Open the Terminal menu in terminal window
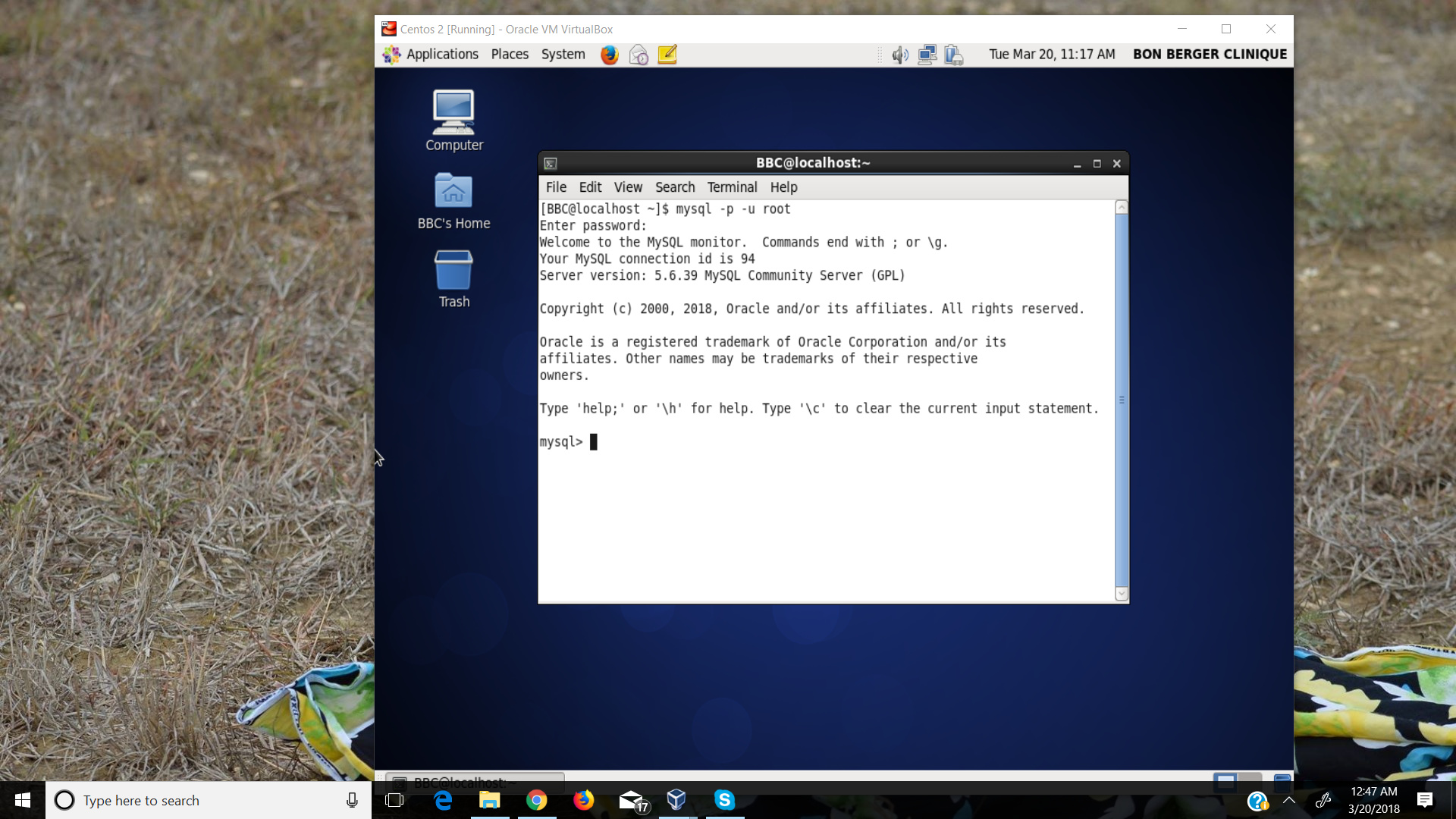This screenshot has height=819, width=1456. click(732, 187)
